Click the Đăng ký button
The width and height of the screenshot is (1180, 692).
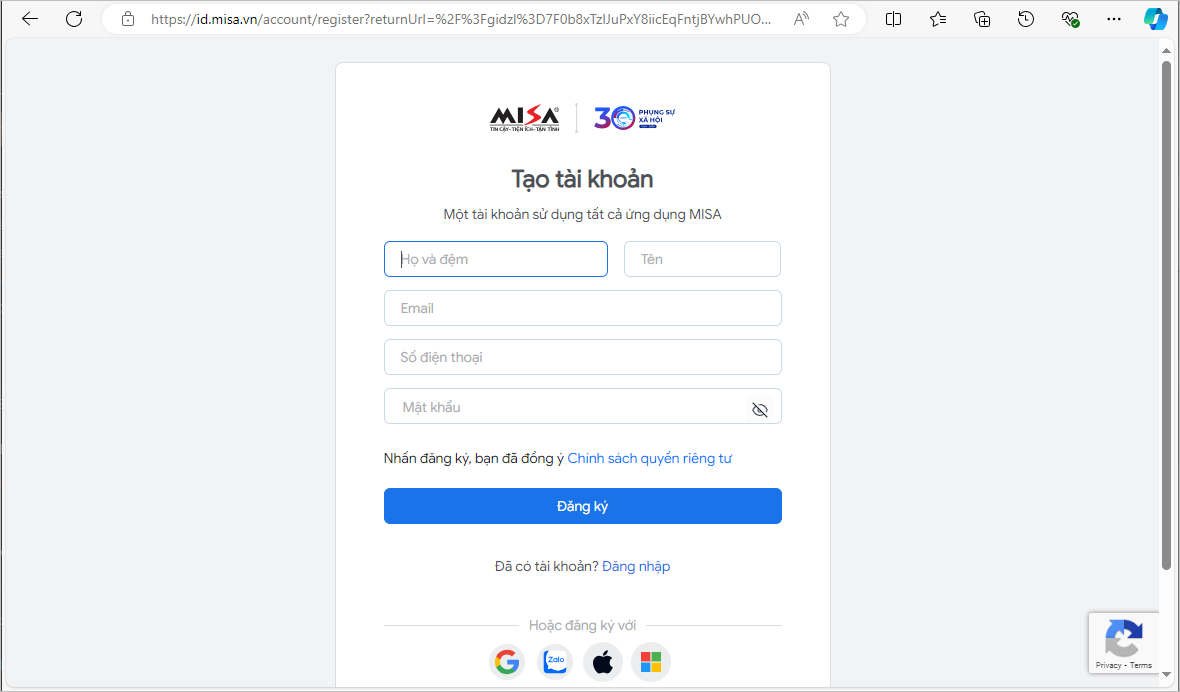point(582,506)
